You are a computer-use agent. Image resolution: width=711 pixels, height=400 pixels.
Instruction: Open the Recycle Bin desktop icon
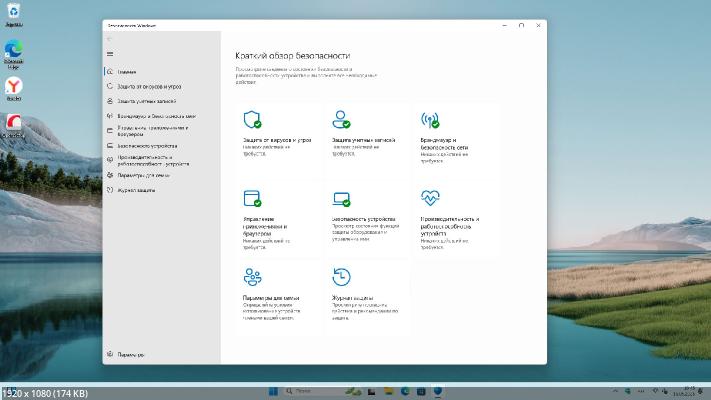[14, 14]
